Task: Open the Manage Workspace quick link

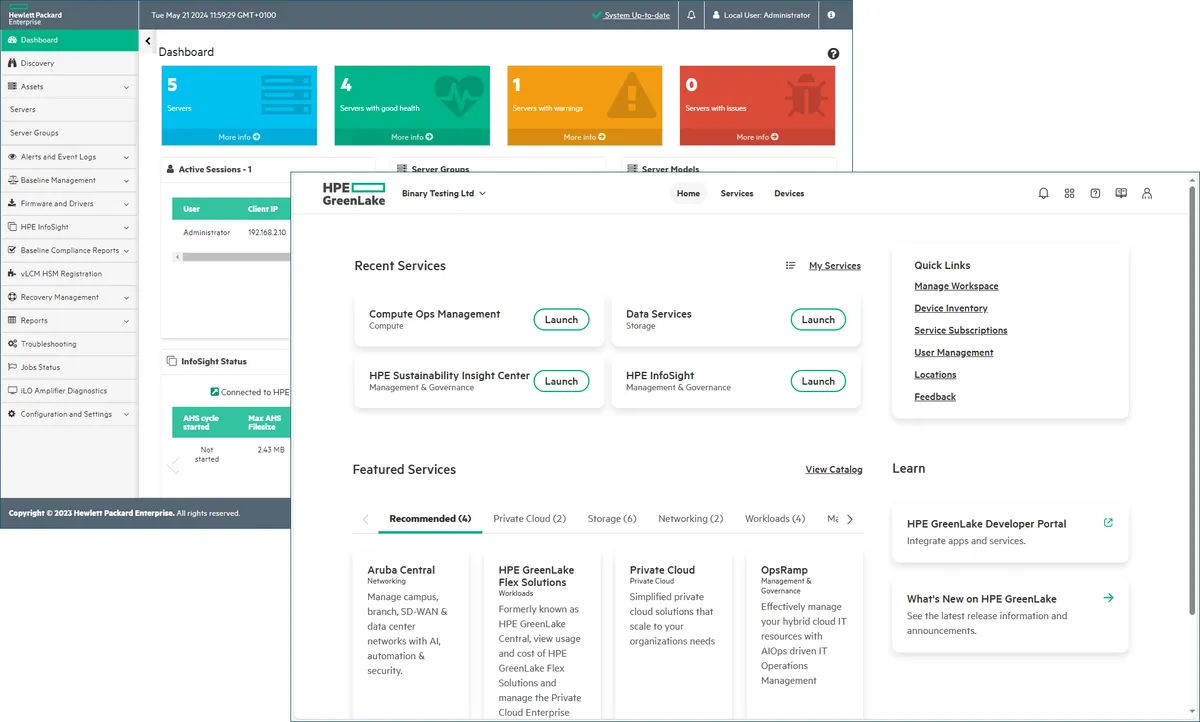Action: 956,286
